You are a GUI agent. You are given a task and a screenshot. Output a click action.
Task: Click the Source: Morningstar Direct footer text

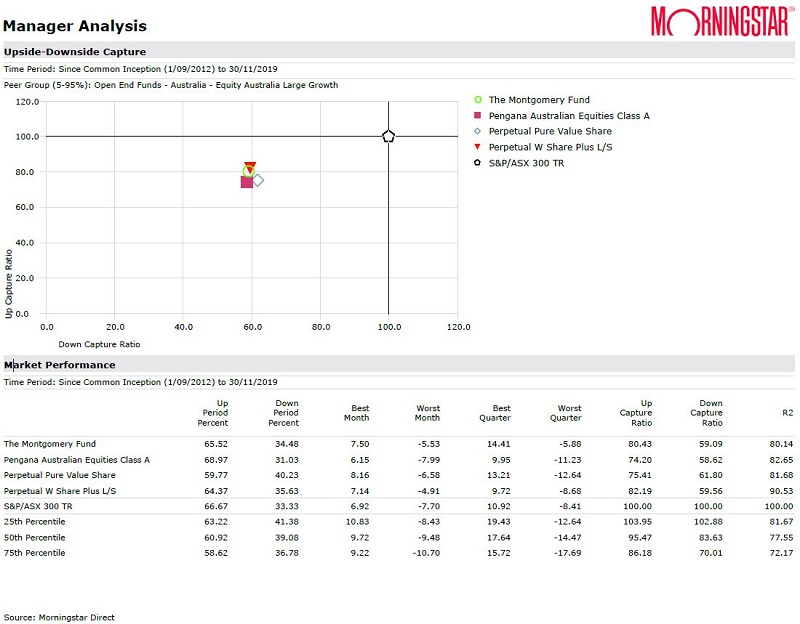[x=59, y=617]
